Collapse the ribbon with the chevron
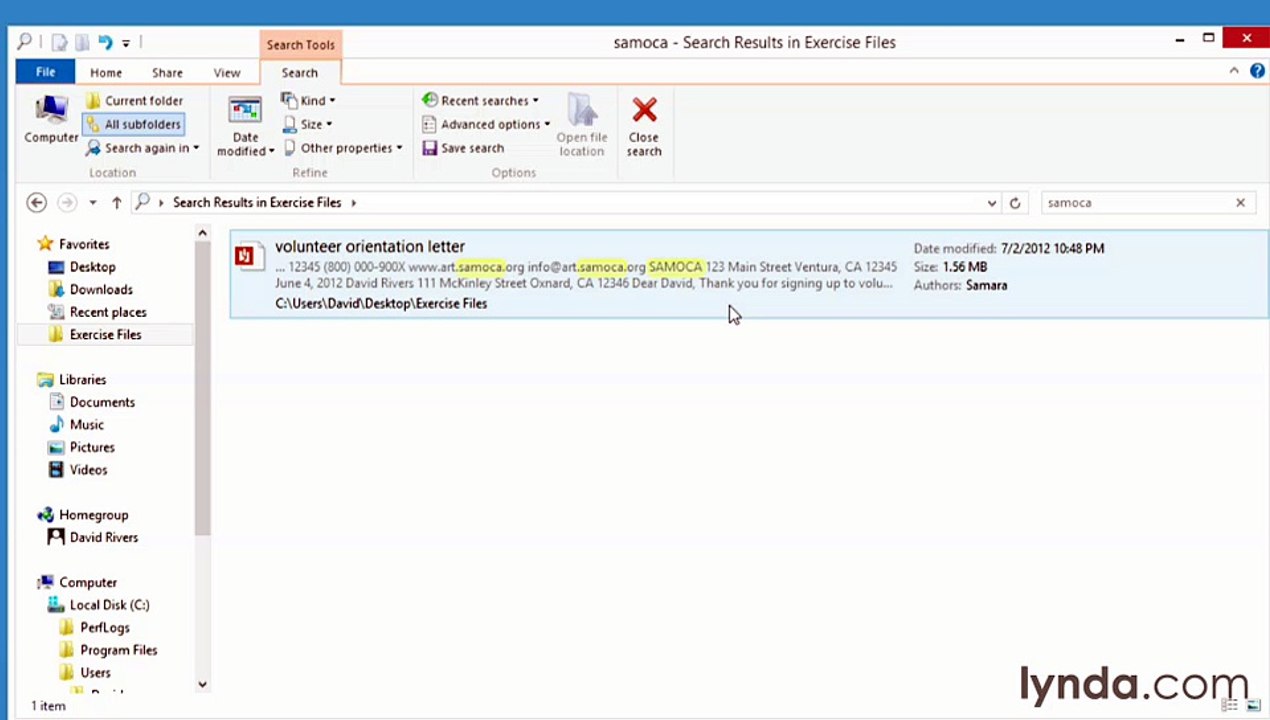This screenshot has height=720, width=1270. pos(1233,71)
